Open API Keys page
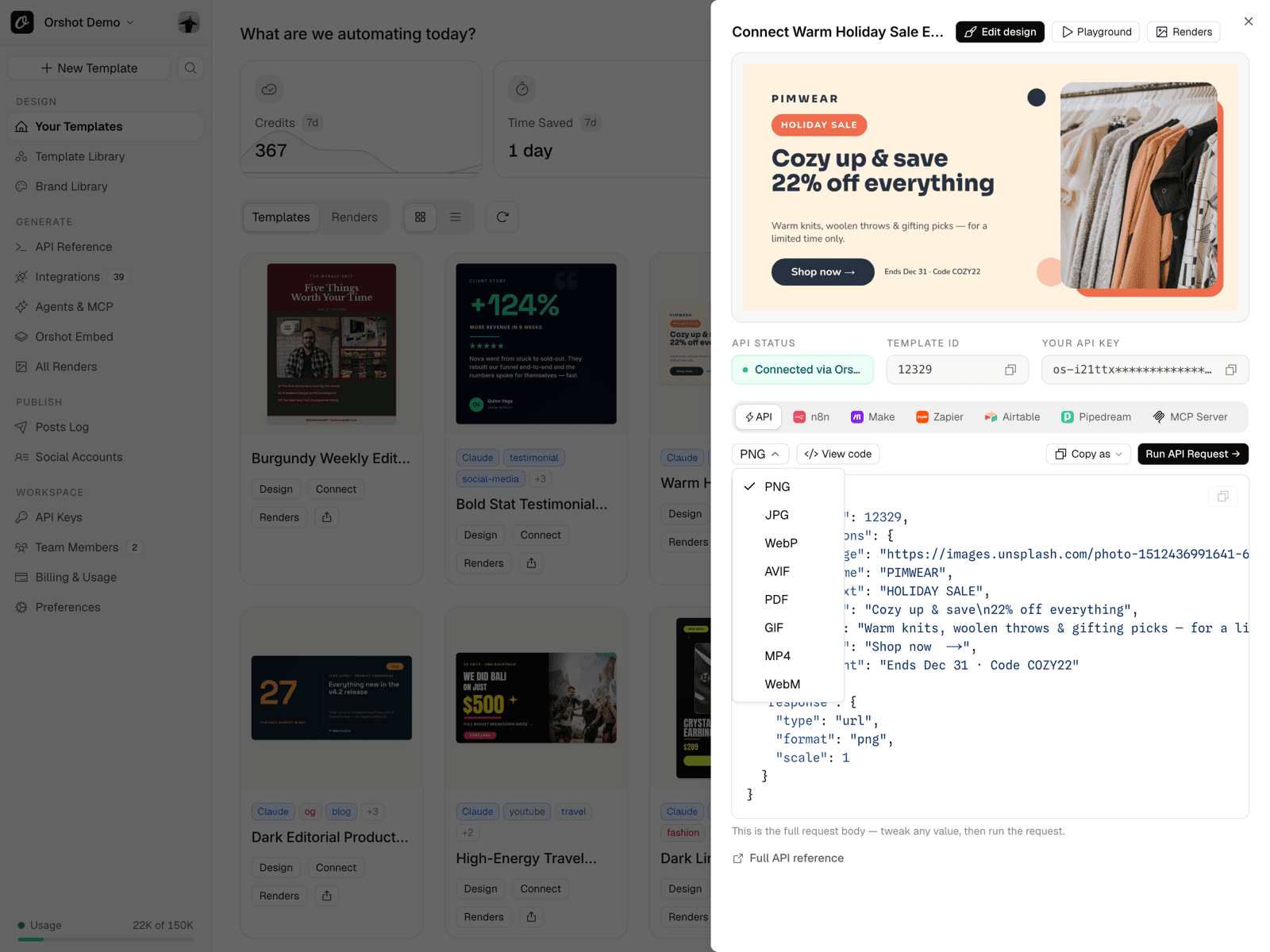Image resolution: width=1270 pixels, height=952 pixels. click(x=106, y=517)
